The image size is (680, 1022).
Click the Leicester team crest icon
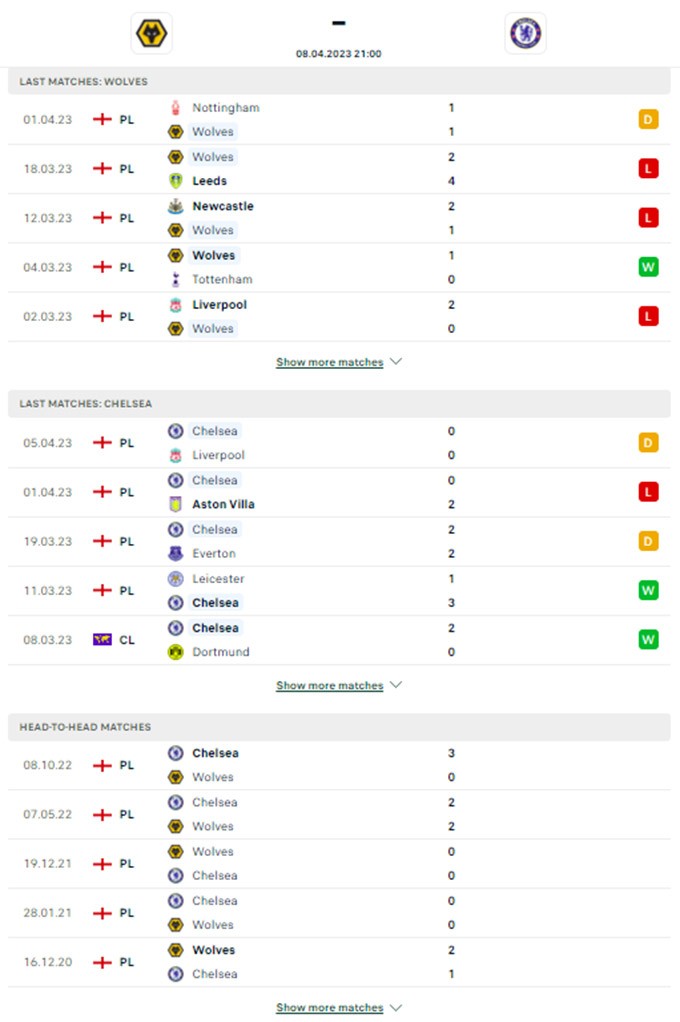pyautogui.click(x=176, y=579)
